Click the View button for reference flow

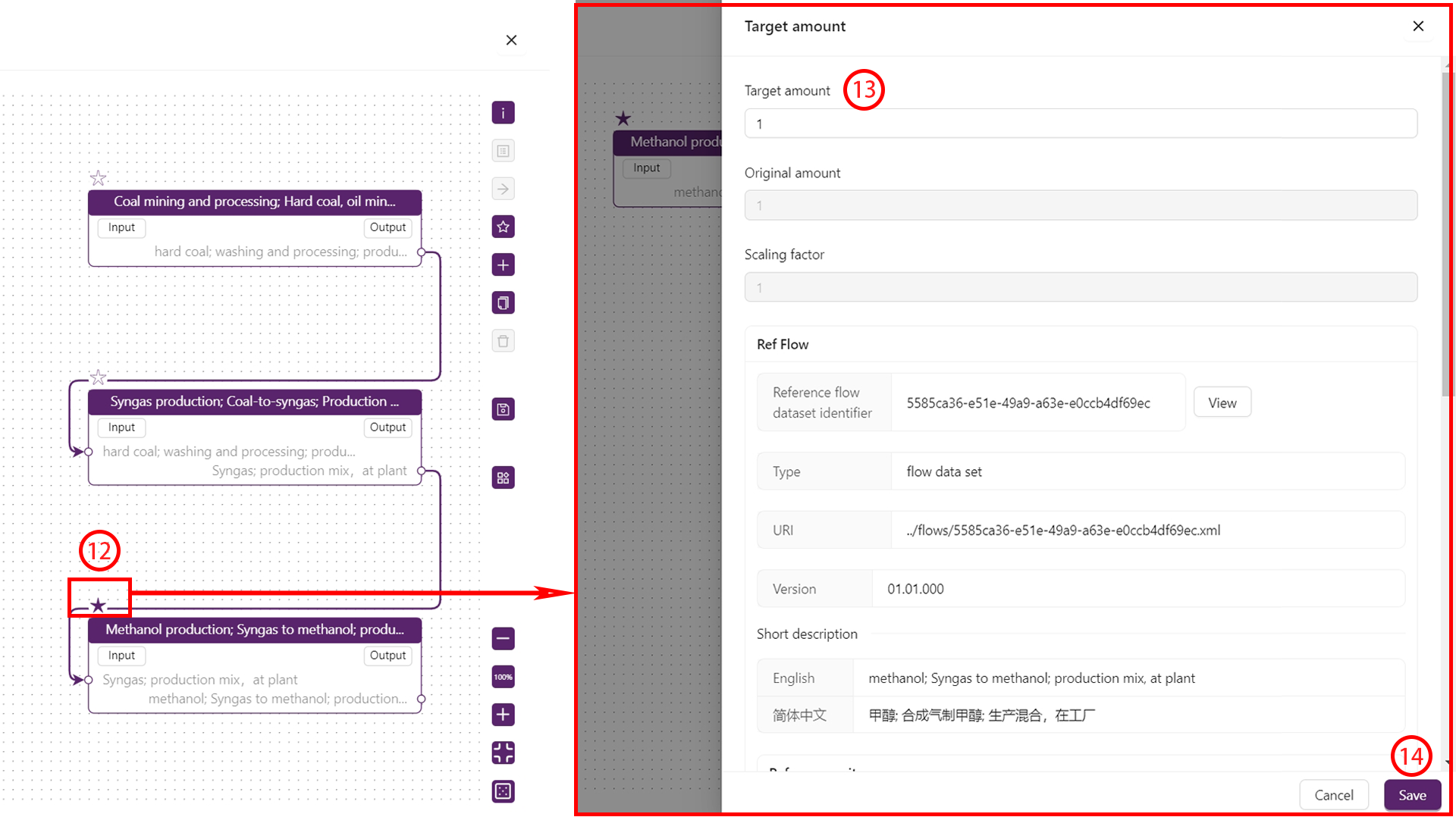click(1222, 402)
